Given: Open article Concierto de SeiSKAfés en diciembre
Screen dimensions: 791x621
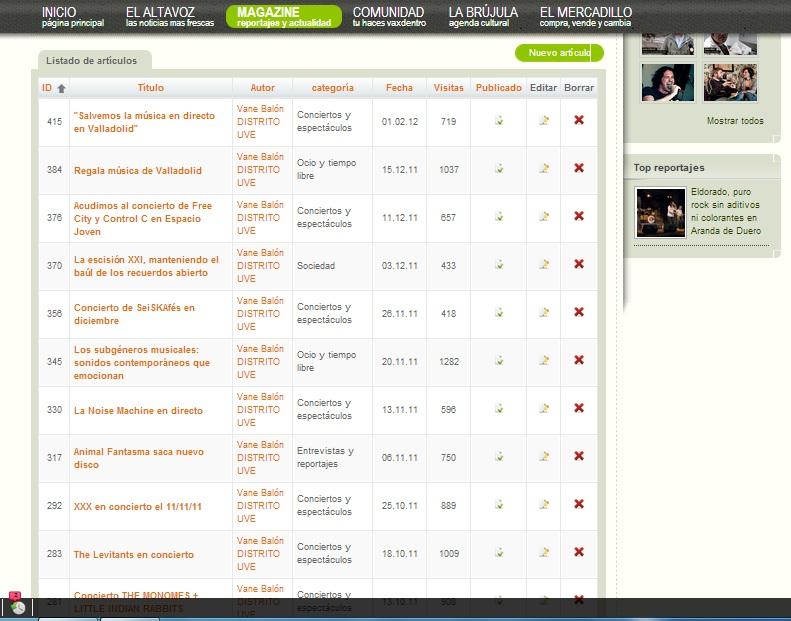Looking at the screenshot, I should coord(134,314).
